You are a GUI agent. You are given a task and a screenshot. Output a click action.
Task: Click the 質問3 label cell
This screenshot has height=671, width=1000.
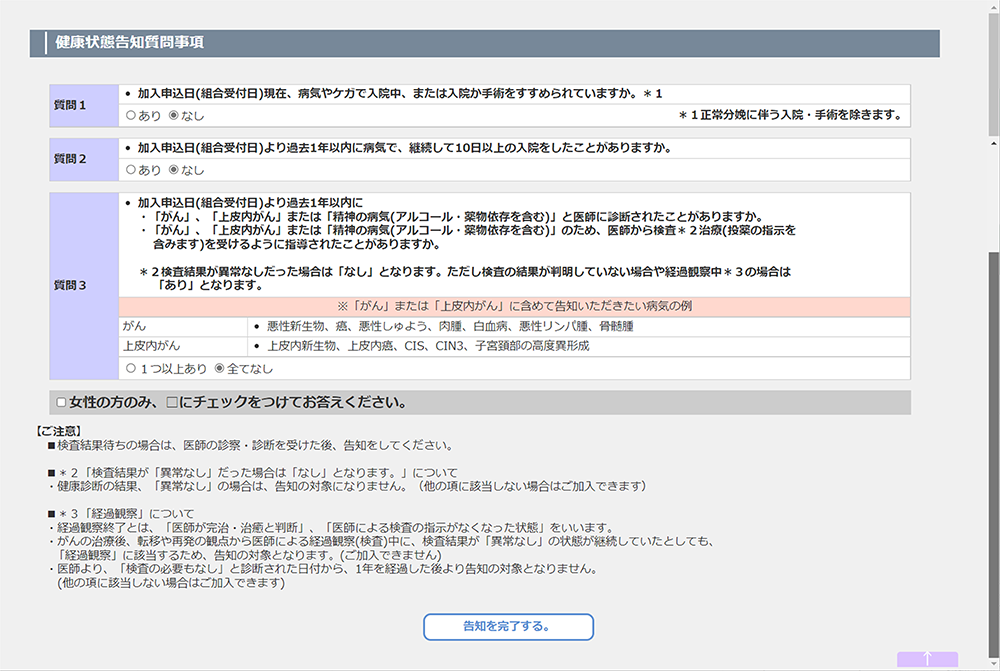tap(84, 286)
